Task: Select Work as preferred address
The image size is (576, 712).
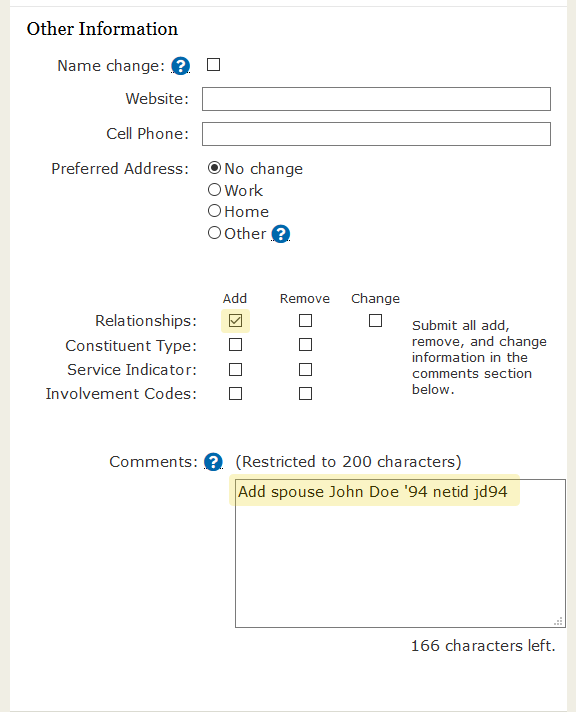Action: tap(214, 190)
